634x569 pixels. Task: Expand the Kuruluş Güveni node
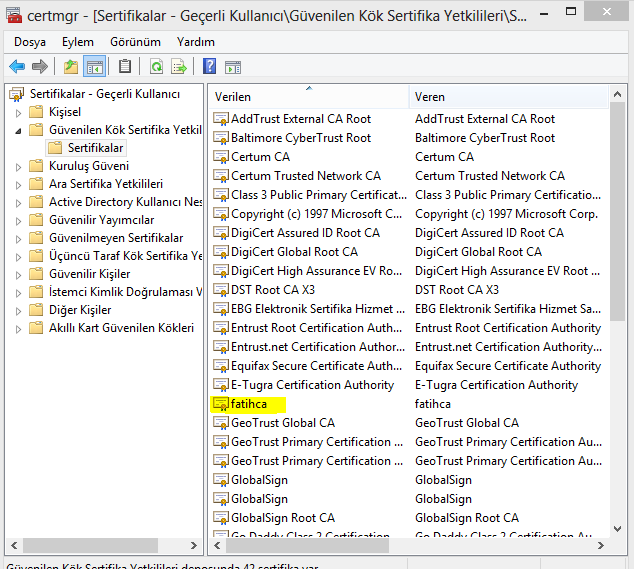pos(18,167)
